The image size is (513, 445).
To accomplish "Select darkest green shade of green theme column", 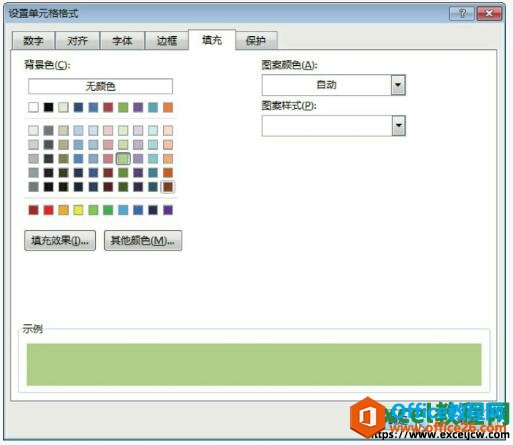I will pos(123,187).
